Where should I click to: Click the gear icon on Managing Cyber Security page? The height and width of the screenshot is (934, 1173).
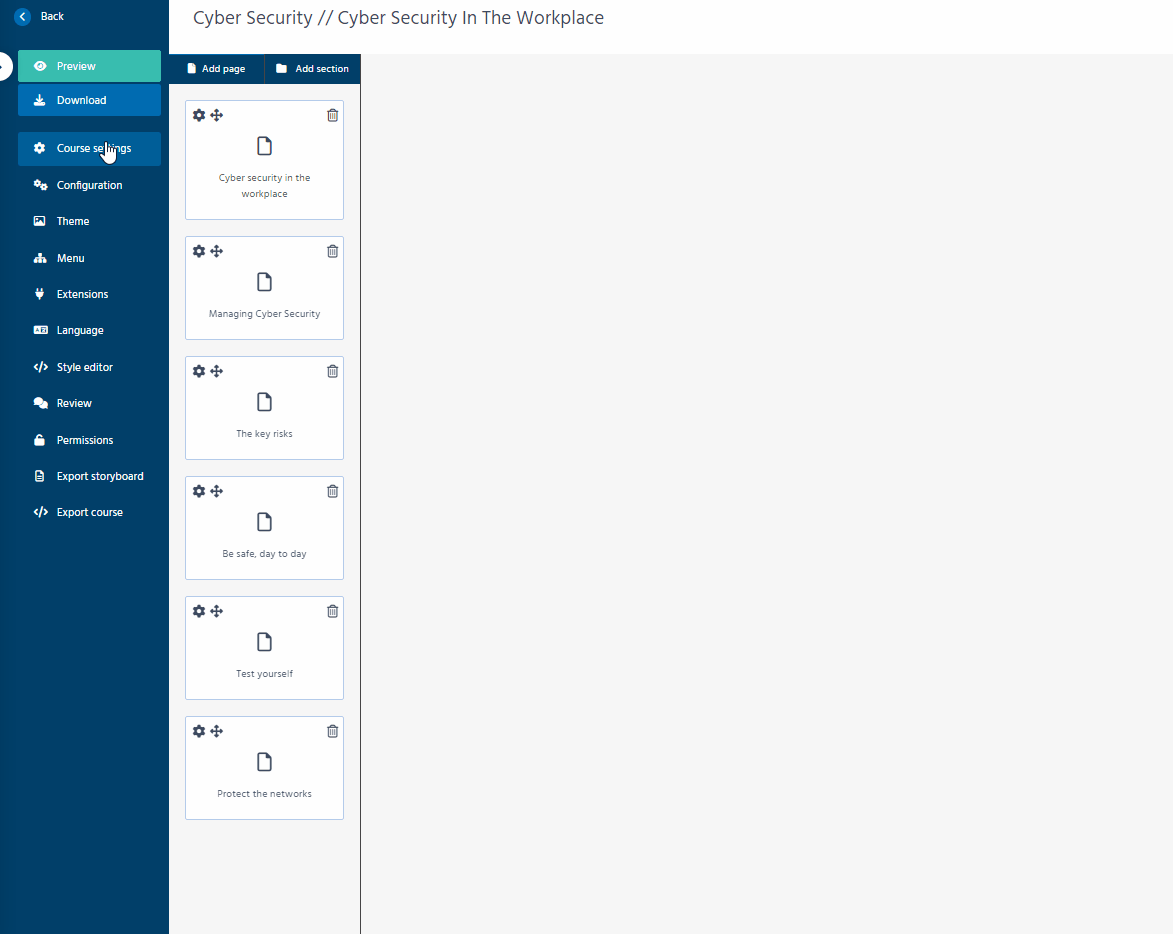pyautogui.click(x=199, y=251)
